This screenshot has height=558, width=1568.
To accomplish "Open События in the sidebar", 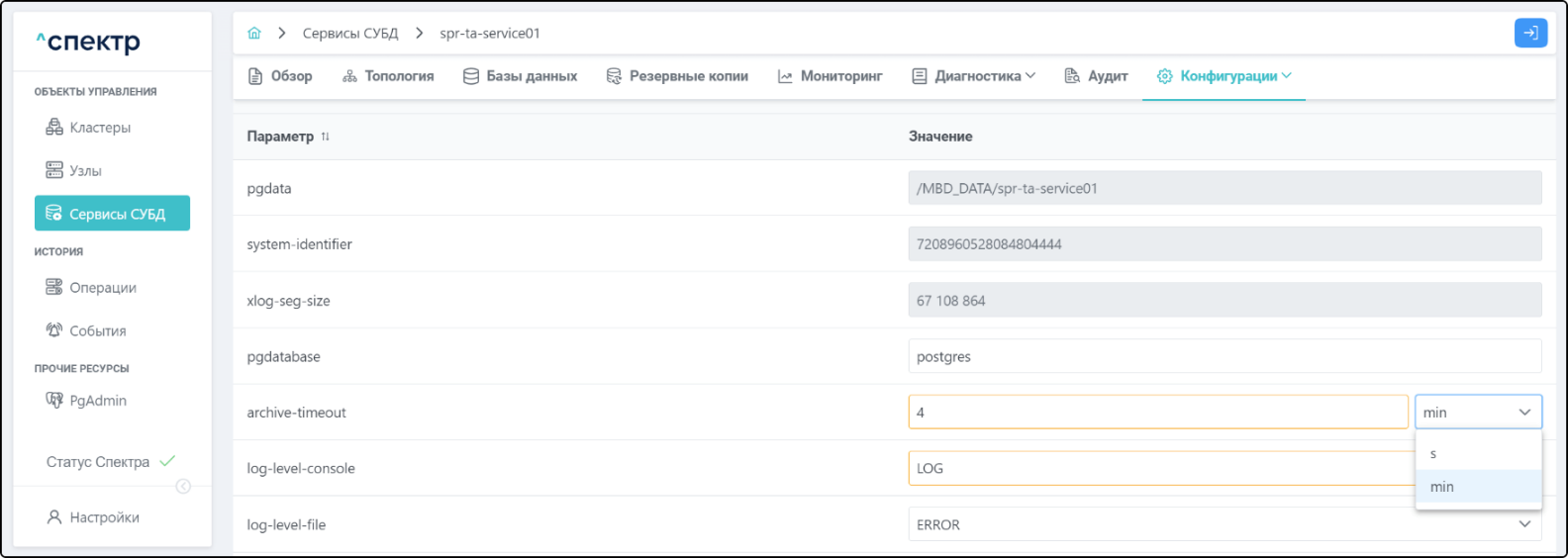I will (97, 330).
